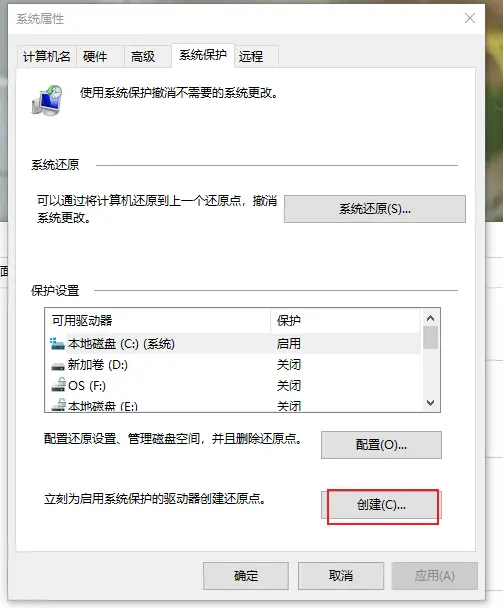Click the 保护 column header
Viewport: 503px width, 608px height.
pyautogui.click(x=345, y=320)
